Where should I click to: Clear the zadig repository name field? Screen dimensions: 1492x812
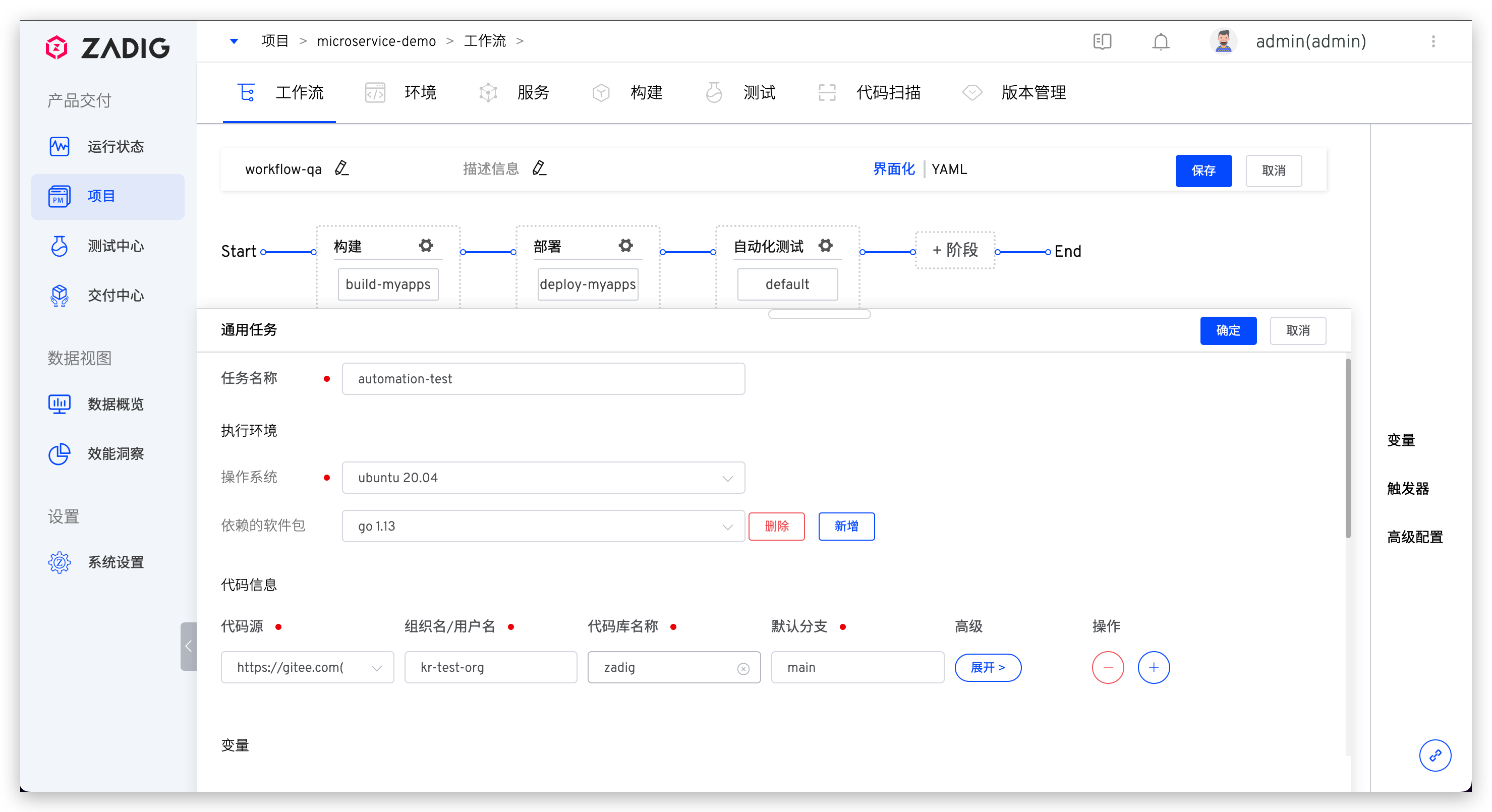743,668
